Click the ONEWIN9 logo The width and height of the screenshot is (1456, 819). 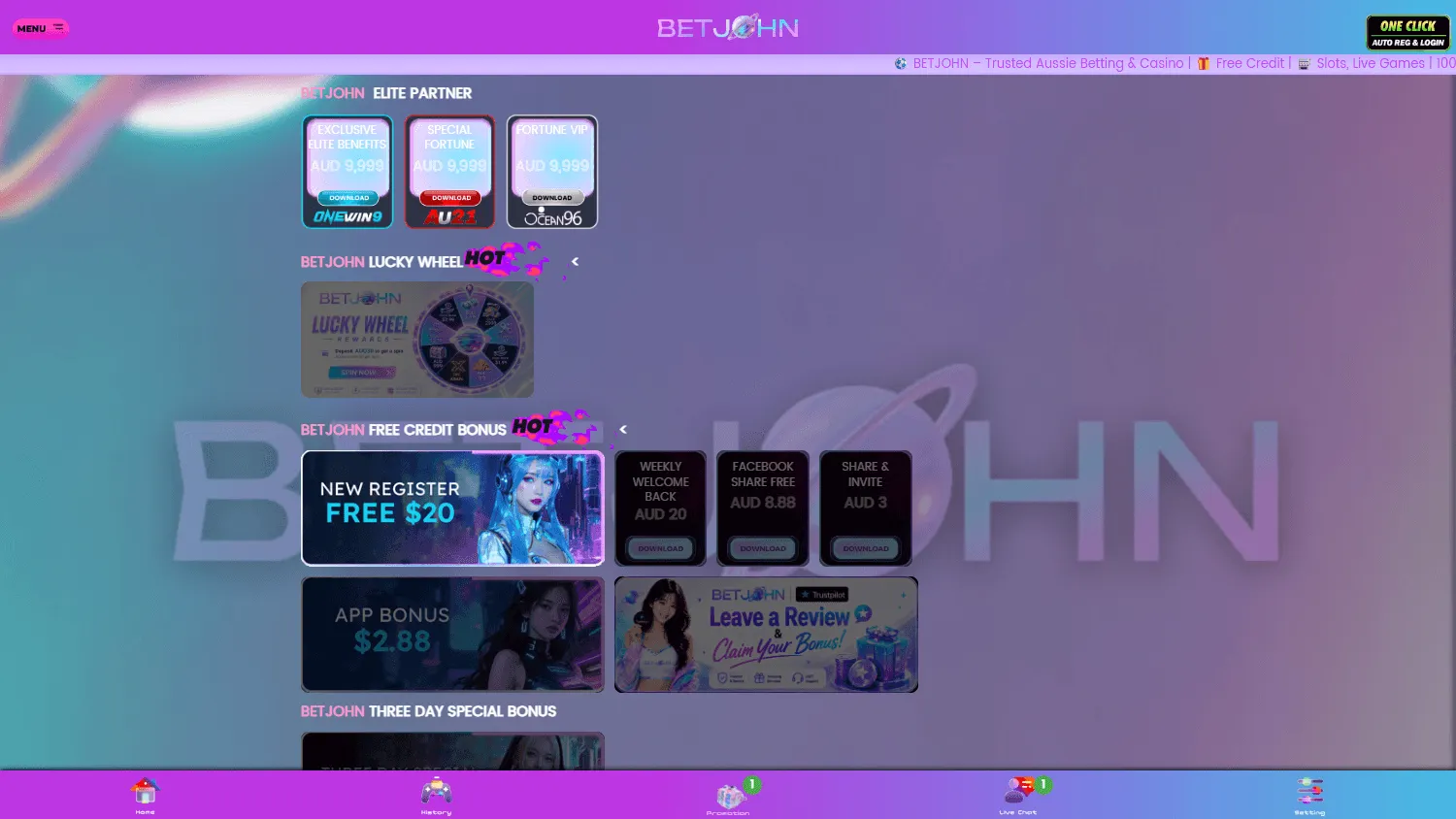347,217
